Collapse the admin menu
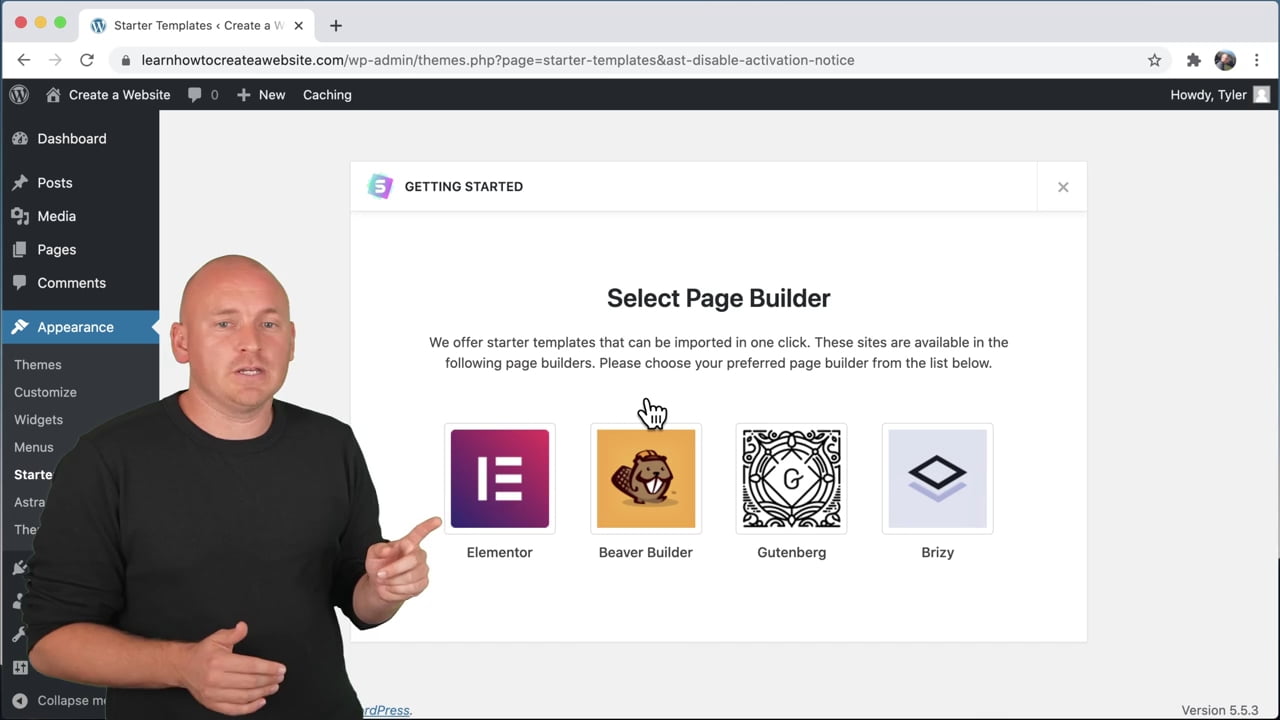 (60, 700)
